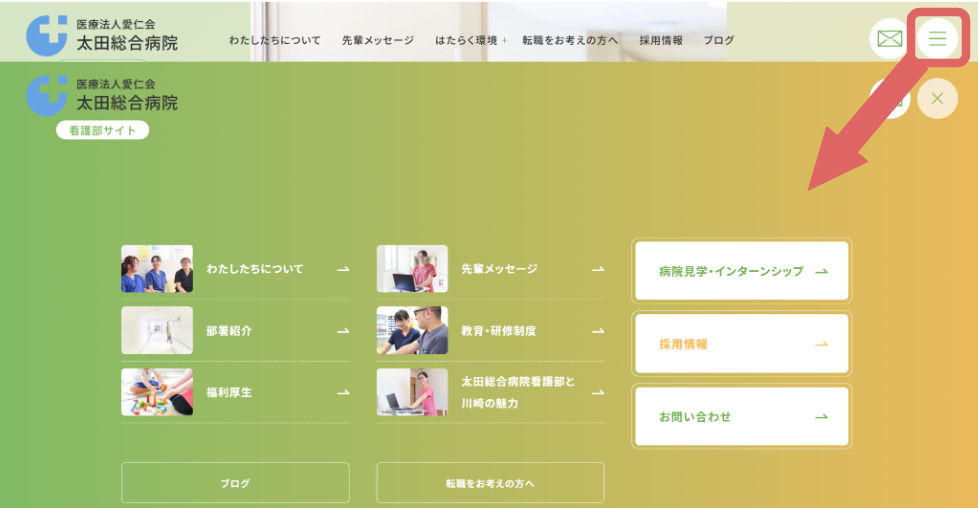Click the arrow on お問い合わせ card
This screenshot has width=978, height=508.
(821, 417)
